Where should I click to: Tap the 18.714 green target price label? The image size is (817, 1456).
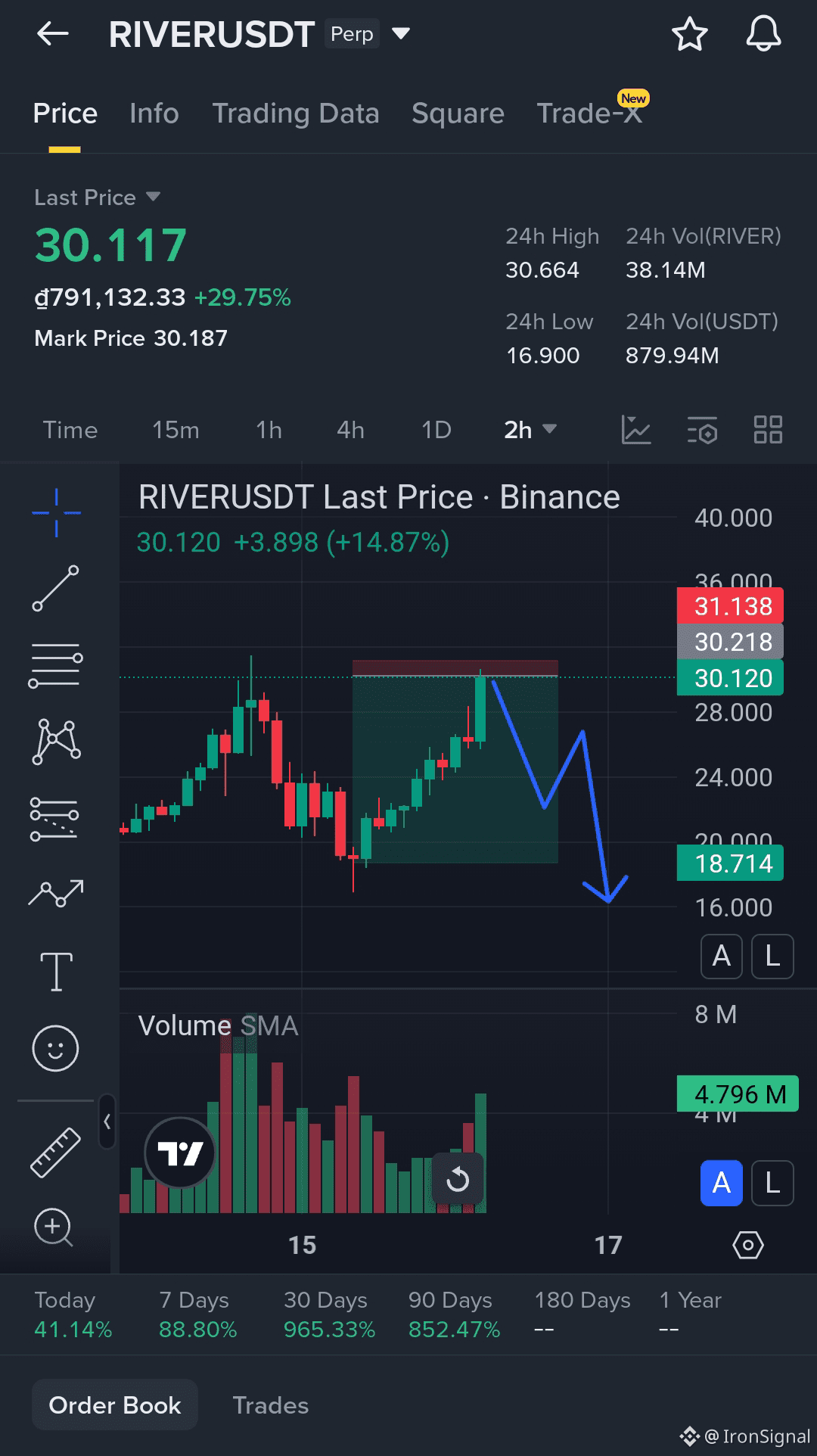point(730,863)
